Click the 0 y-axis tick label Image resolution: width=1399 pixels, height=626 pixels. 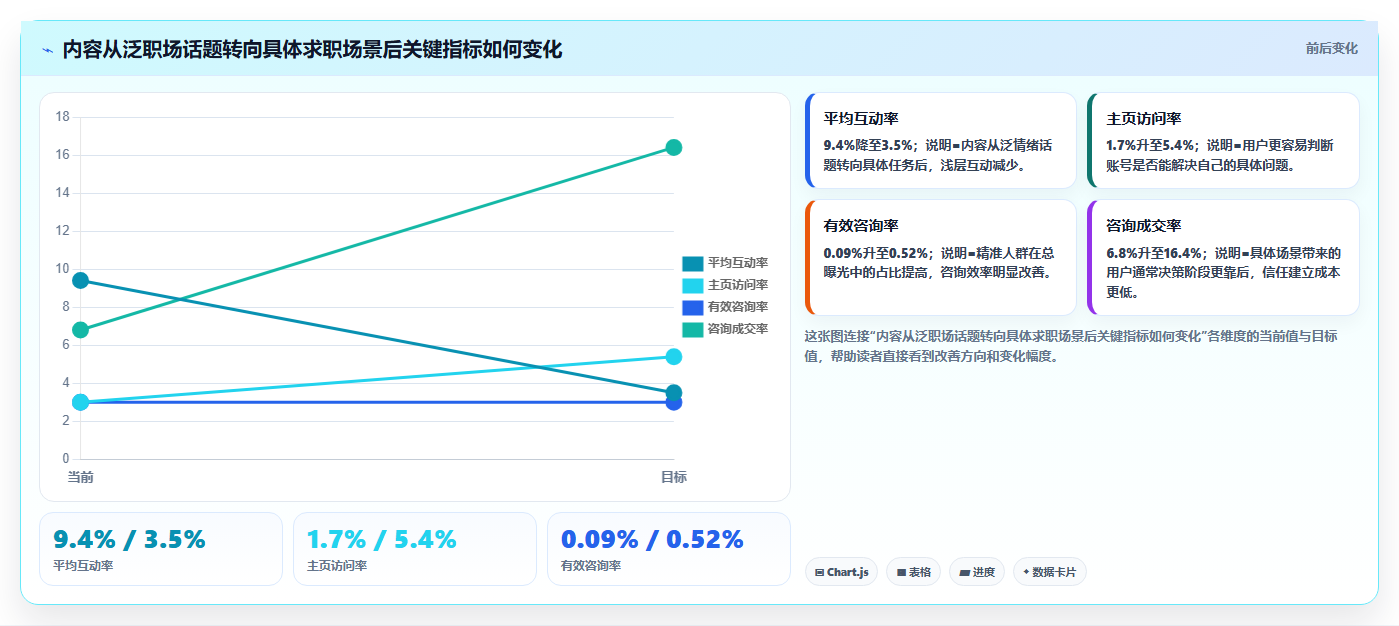coord(66,459)
